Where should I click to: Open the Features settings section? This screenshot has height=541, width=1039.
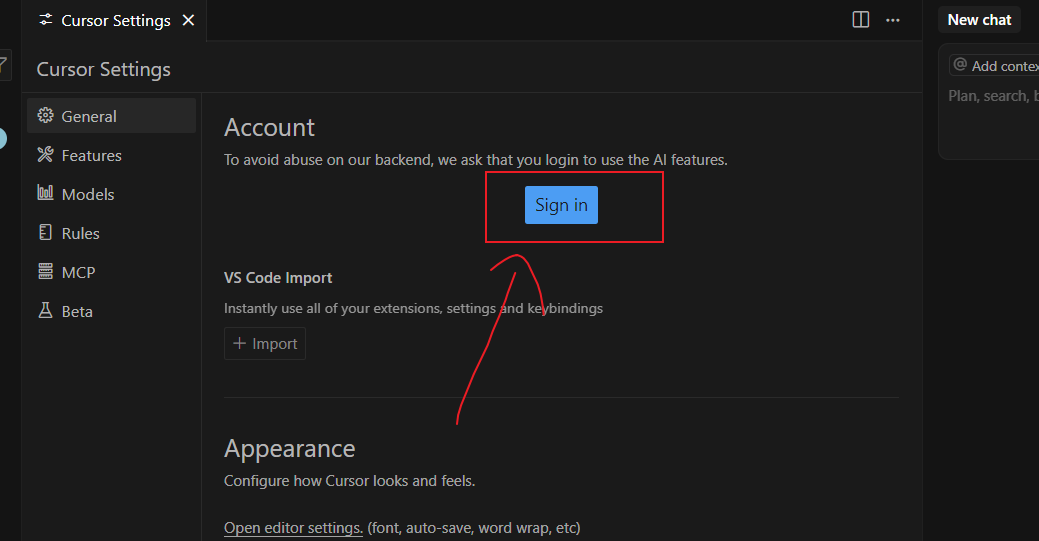[111, 155]
